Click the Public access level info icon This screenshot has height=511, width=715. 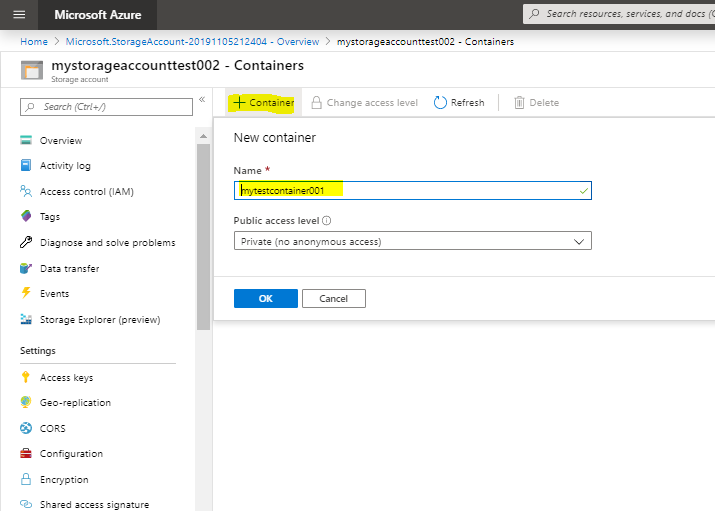327,221
